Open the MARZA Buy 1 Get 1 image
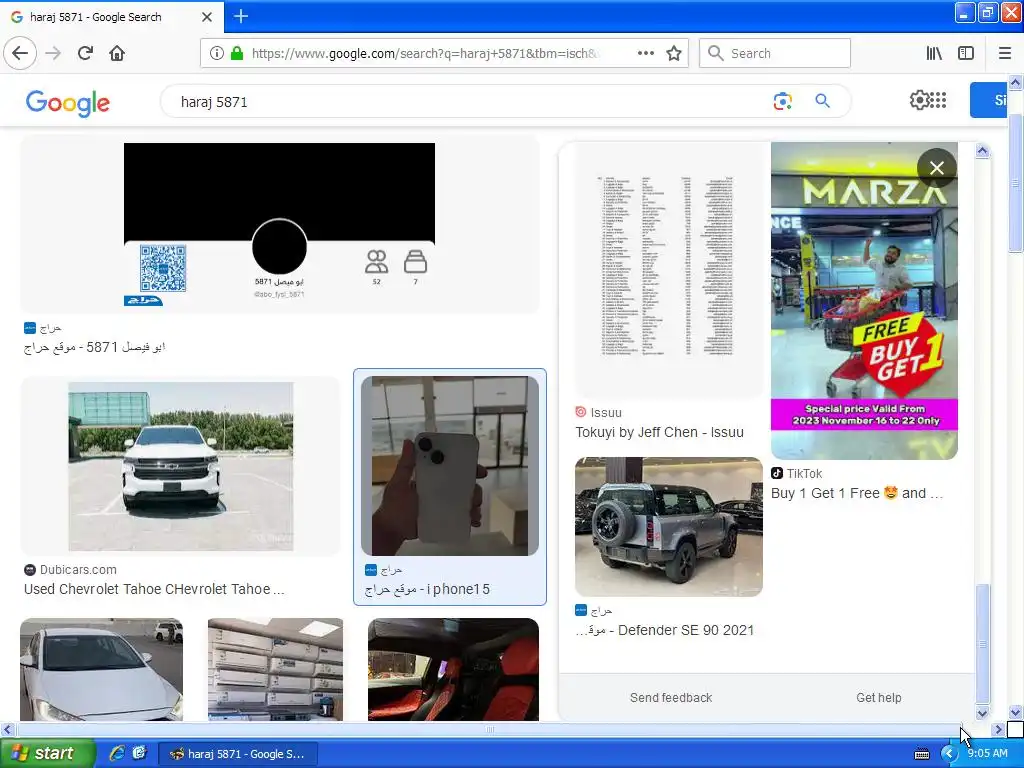Image resolution: width=1024 pixels, height=768 pixels. pyautogui.click(x=864, y=301)
